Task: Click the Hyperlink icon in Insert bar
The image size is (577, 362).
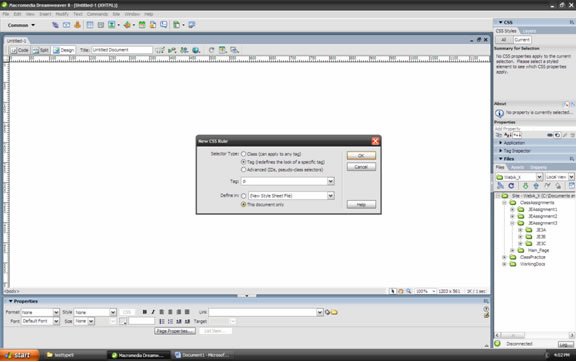Action: click(55, 25)
